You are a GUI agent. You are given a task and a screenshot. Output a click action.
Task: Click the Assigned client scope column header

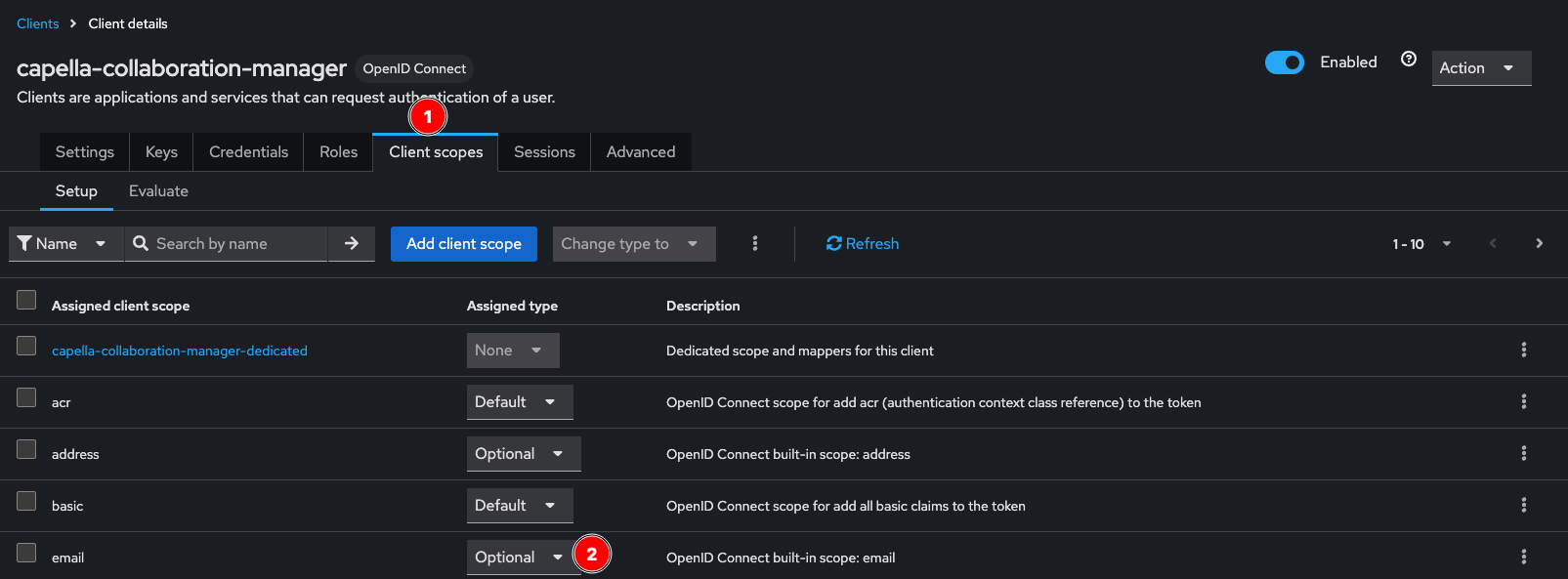tap(120, 306)
